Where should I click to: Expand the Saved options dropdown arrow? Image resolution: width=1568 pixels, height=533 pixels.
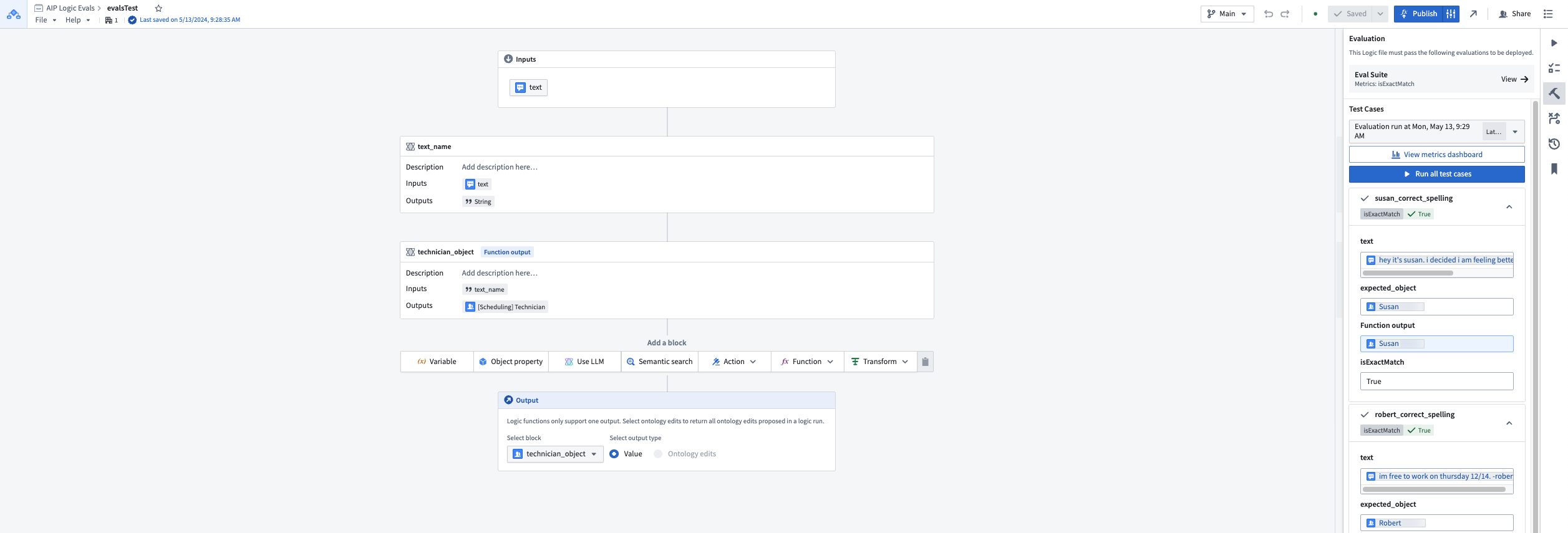point(1380,14)
